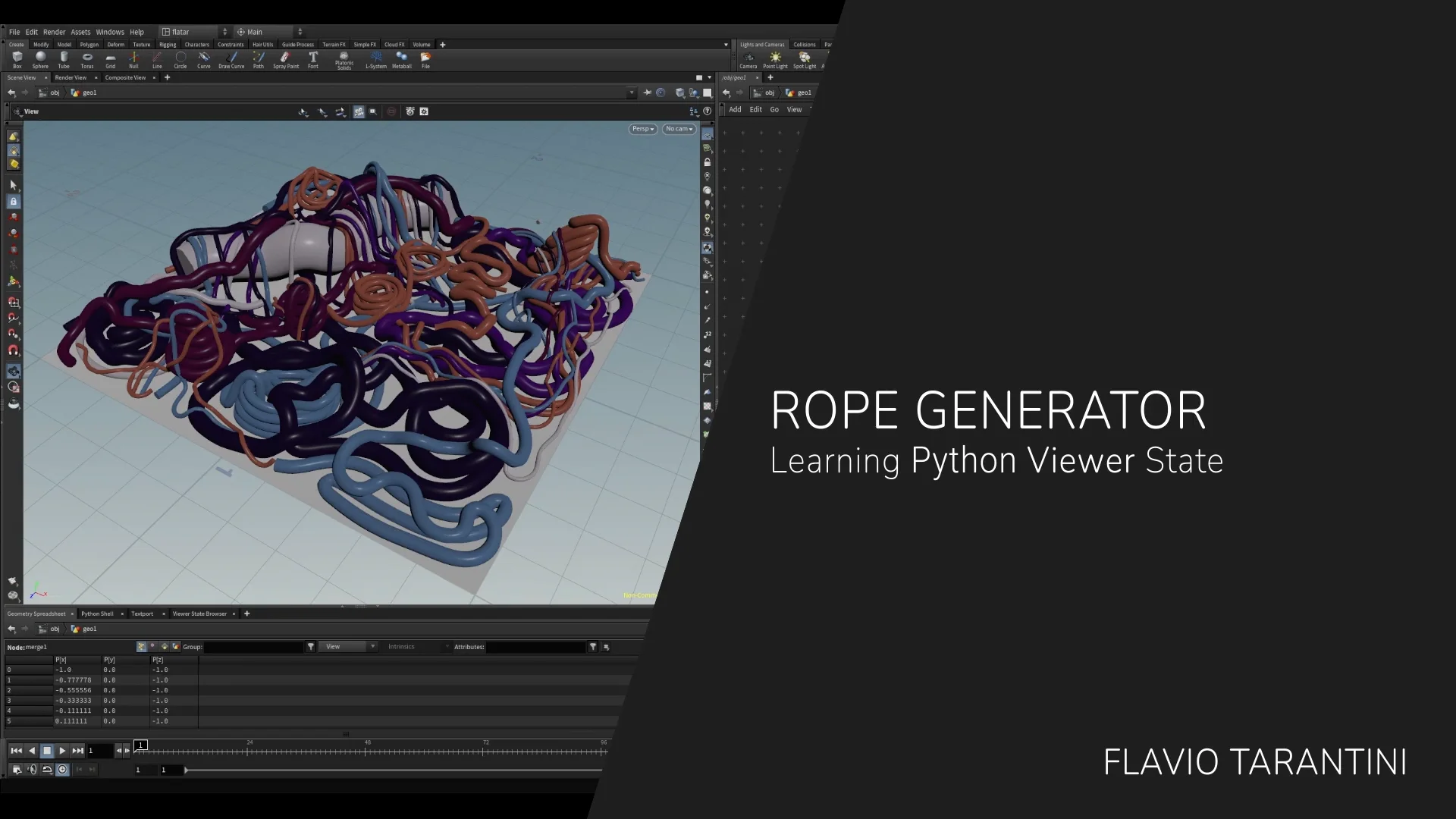Switch to the Render View tab
1456x819 pixels.
click(x=71, y=77)
